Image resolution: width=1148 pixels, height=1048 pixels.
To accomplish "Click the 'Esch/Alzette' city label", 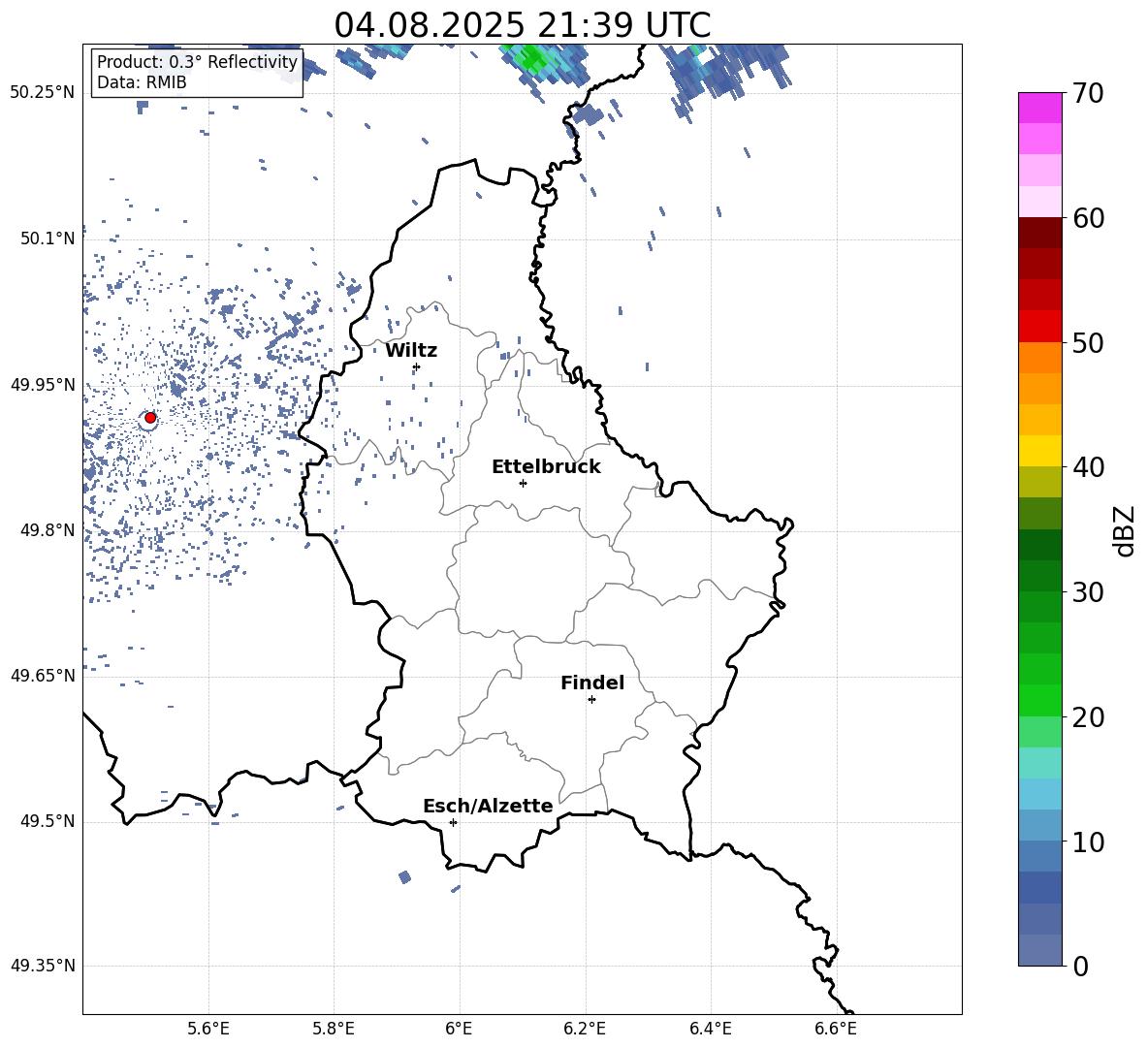I will 488,806.
